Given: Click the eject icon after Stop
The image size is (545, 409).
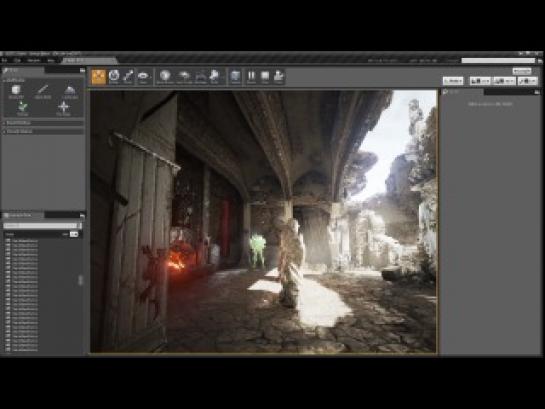Looking at the screenshot, I should (279, 76).
